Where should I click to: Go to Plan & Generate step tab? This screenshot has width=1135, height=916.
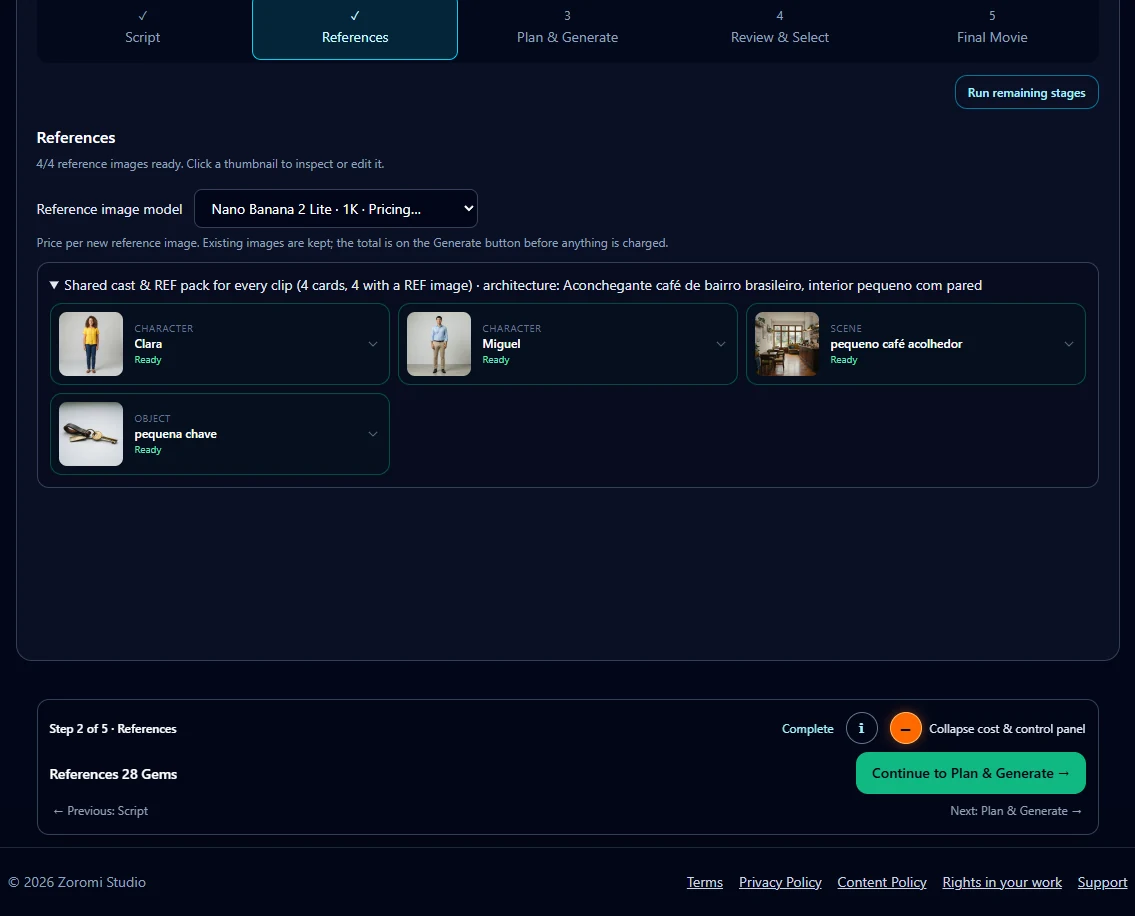coord(568,27)
